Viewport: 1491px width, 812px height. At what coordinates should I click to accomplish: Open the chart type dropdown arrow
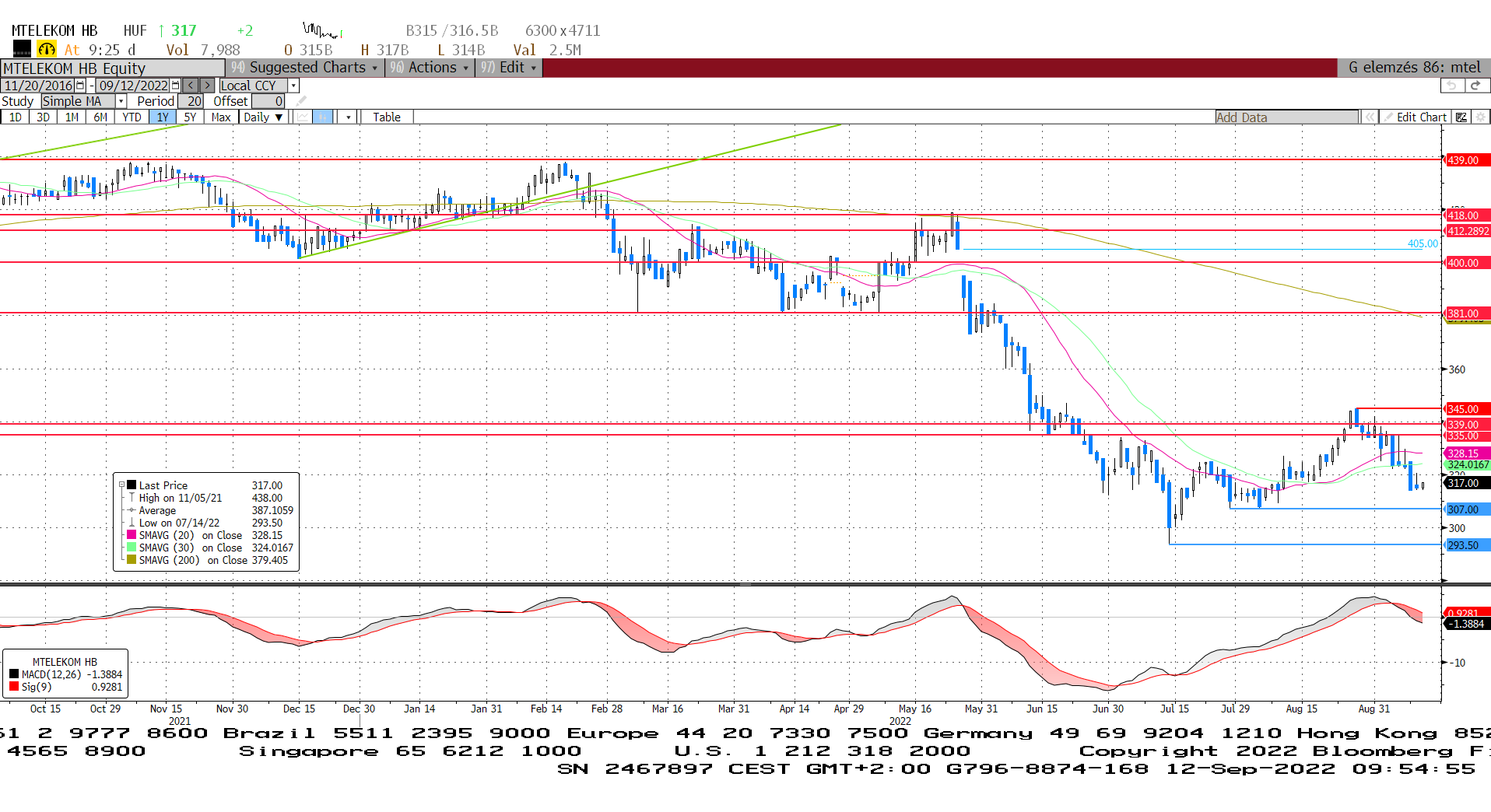(349, 117)
